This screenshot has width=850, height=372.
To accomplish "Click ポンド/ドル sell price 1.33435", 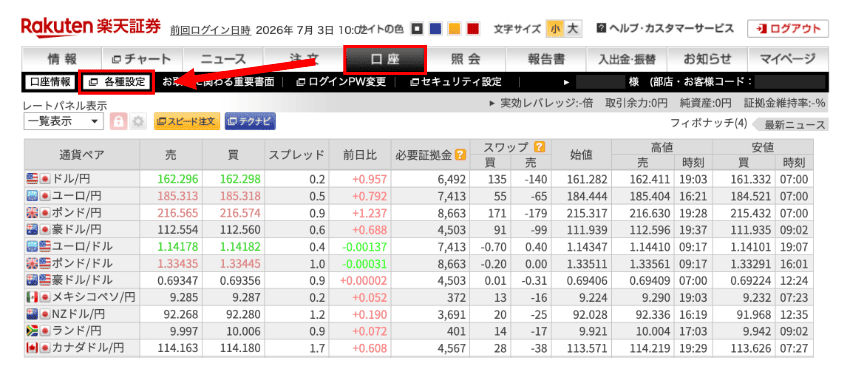I will [x=179, y=264].
